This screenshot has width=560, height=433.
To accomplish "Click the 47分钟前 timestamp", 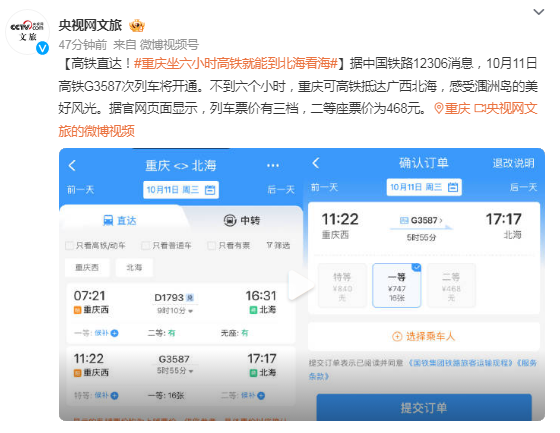I will [83, 45].
